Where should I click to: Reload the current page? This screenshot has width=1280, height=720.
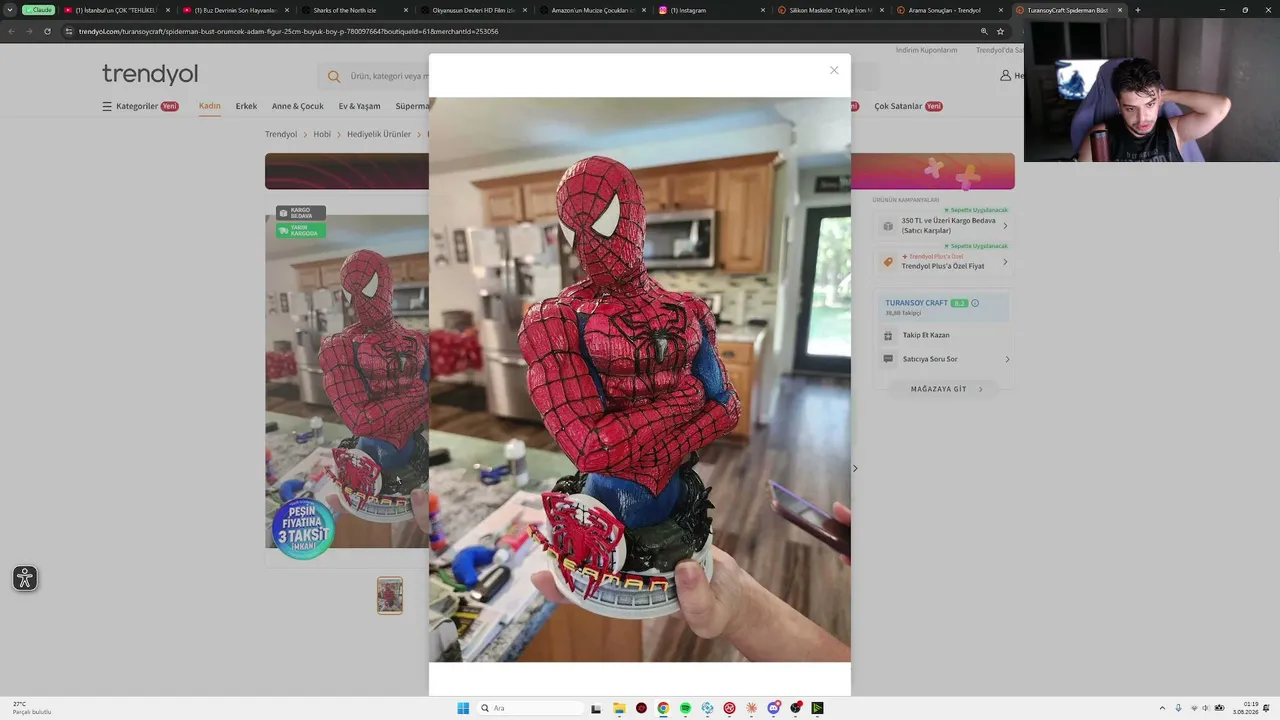[x=47, y=31]
